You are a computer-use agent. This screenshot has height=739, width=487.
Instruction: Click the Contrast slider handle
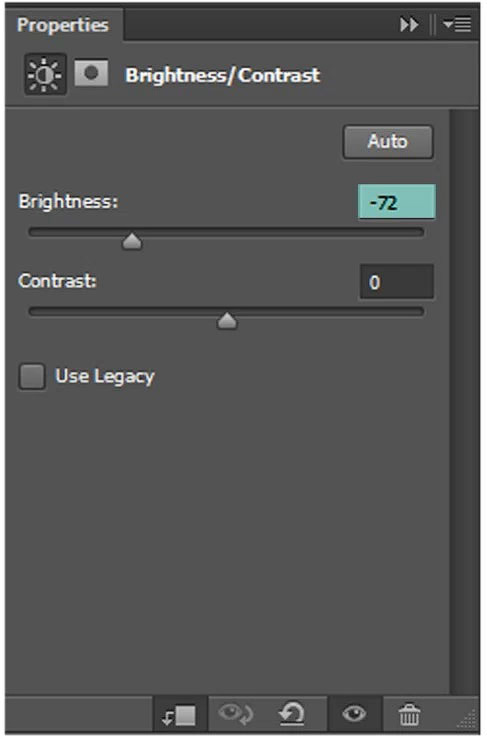click(227, 320)
